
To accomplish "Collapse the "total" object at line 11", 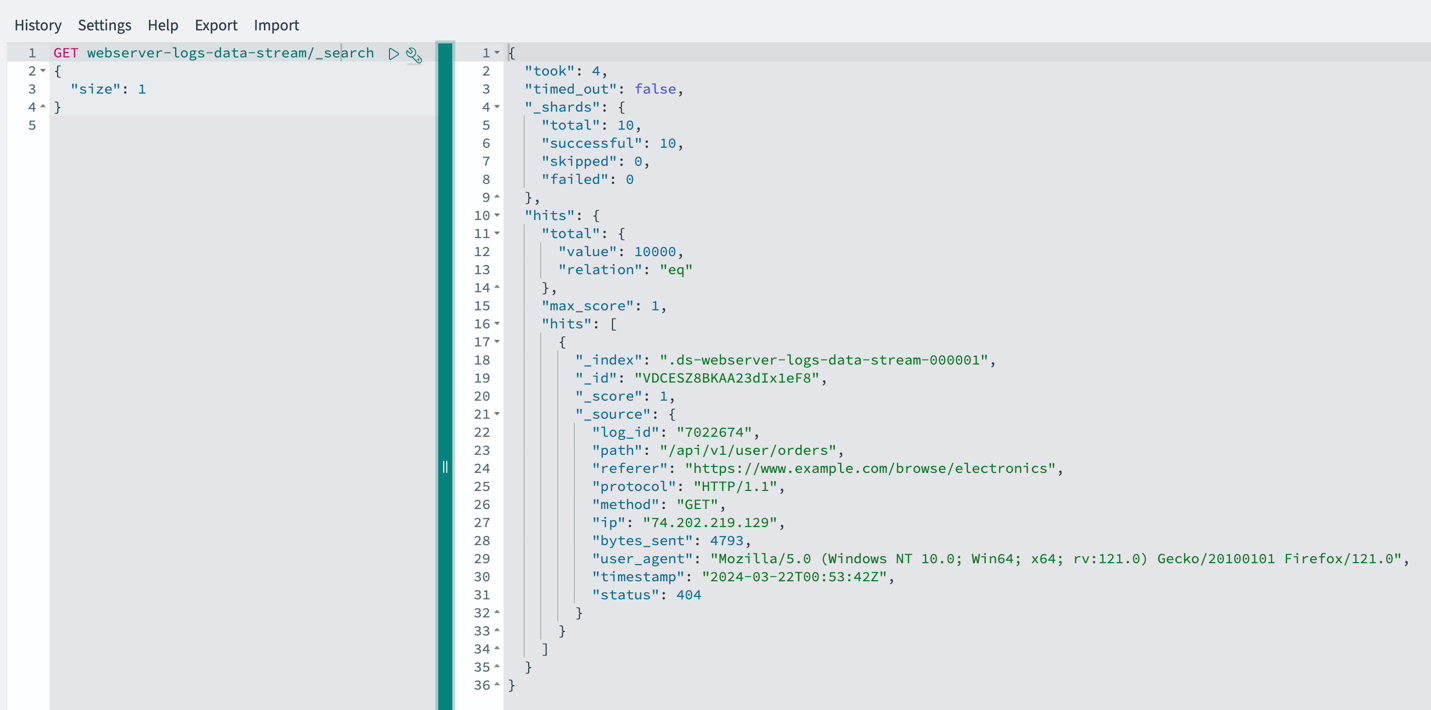I will click(x=497, y=233).
